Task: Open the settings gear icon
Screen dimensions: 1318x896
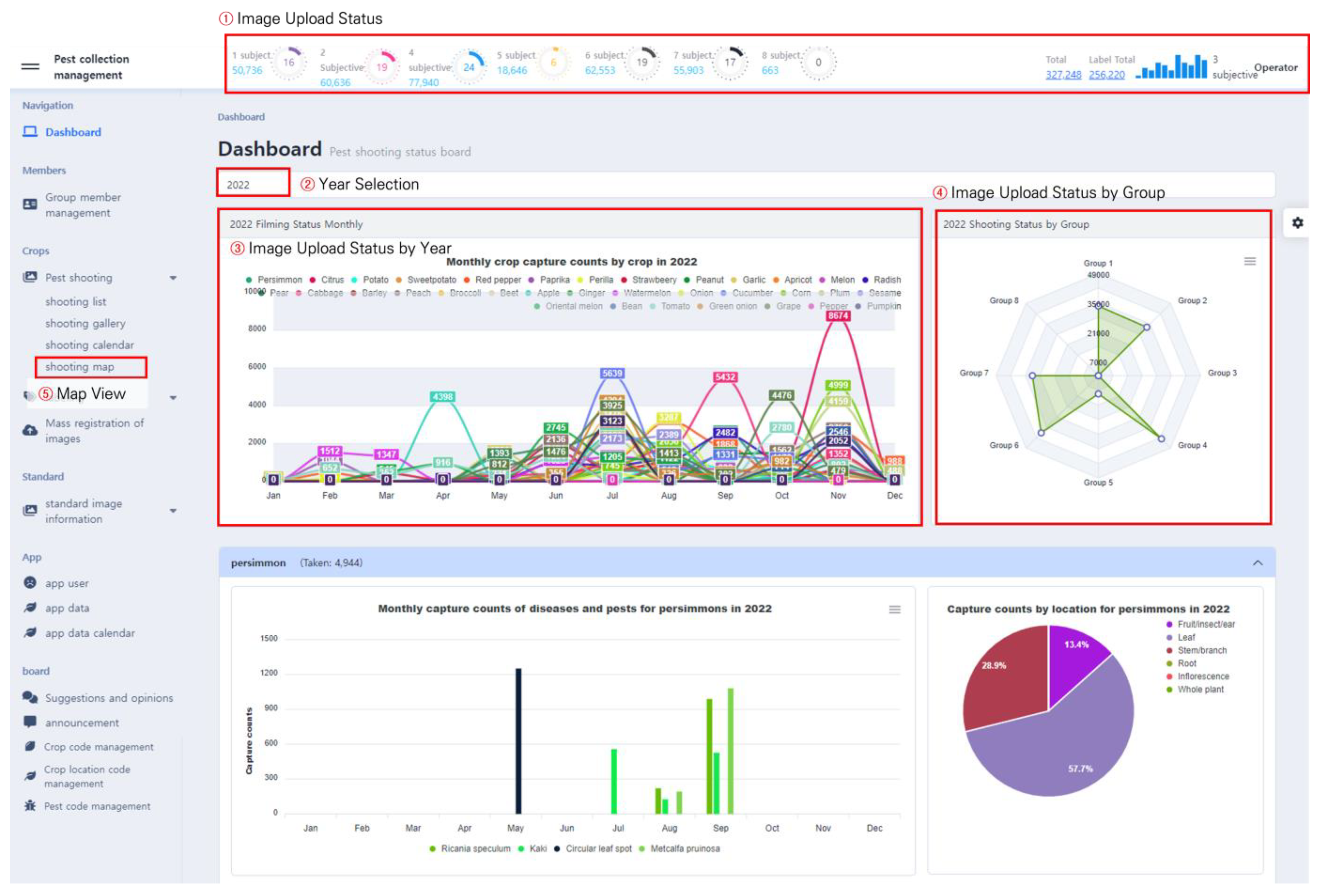Action: [x=1297, y=223]
